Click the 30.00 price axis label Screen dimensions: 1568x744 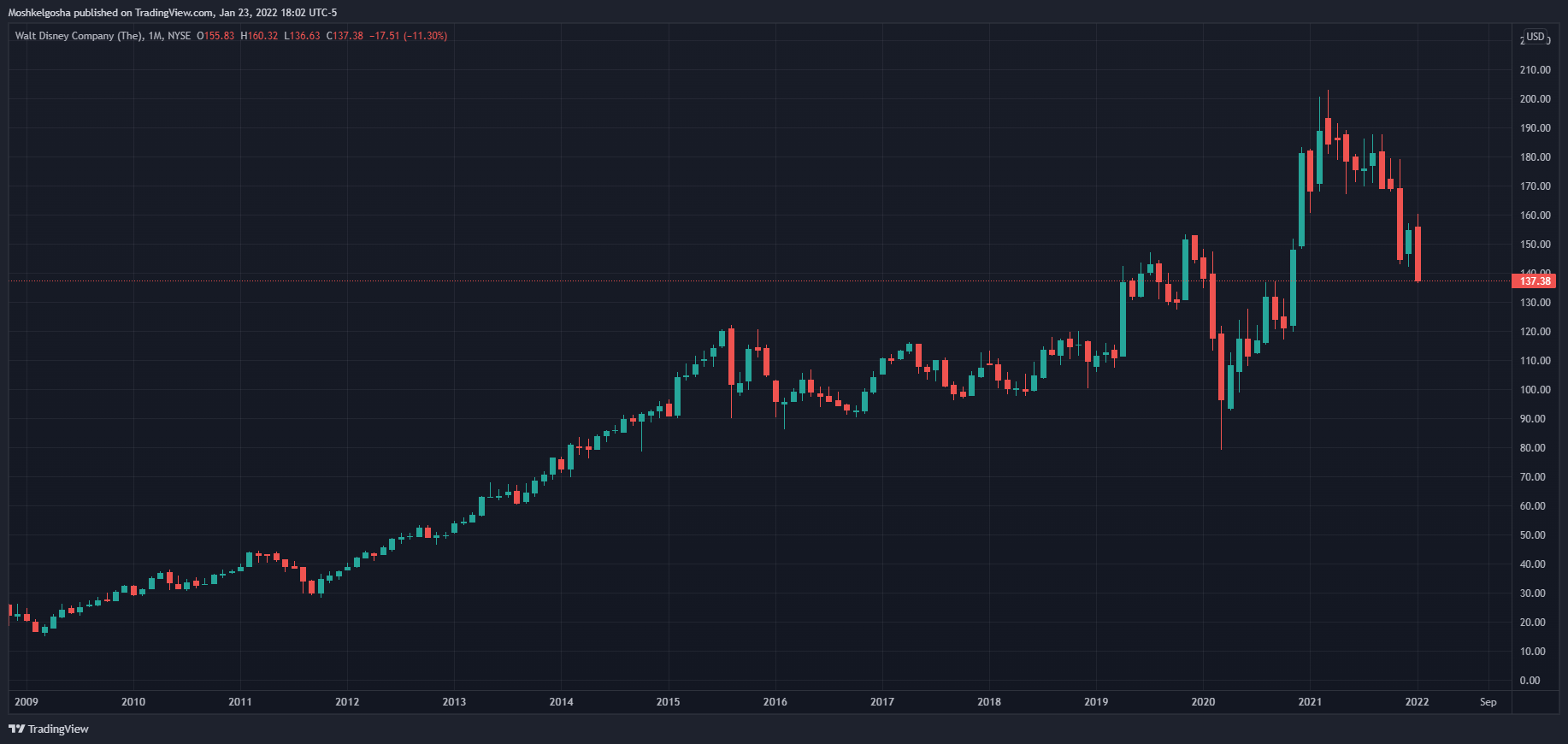[x=1533, y=593]
